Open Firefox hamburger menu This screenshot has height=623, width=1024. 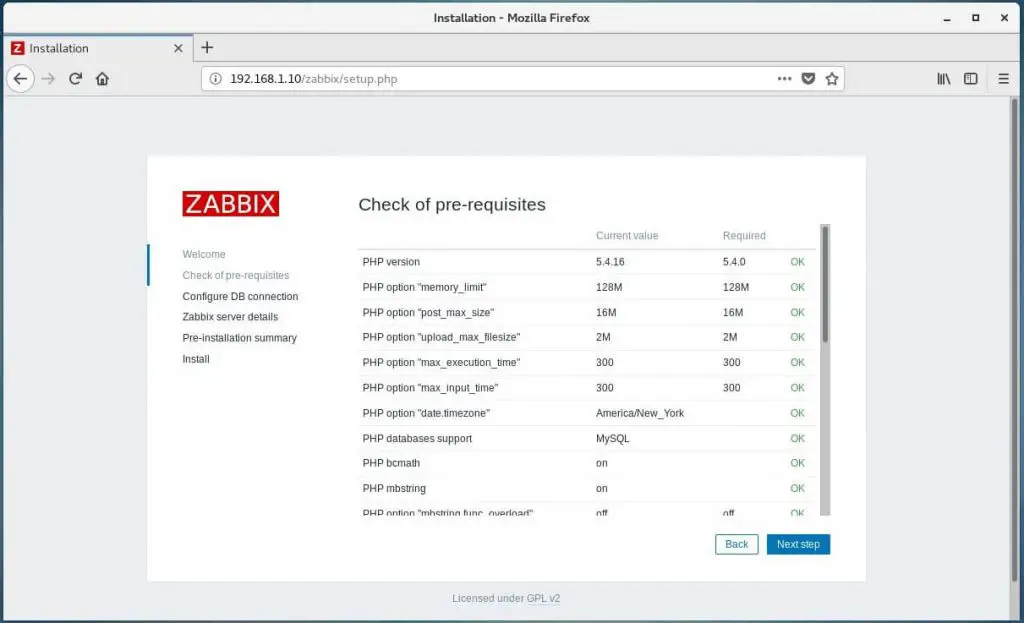[1004, 79]
